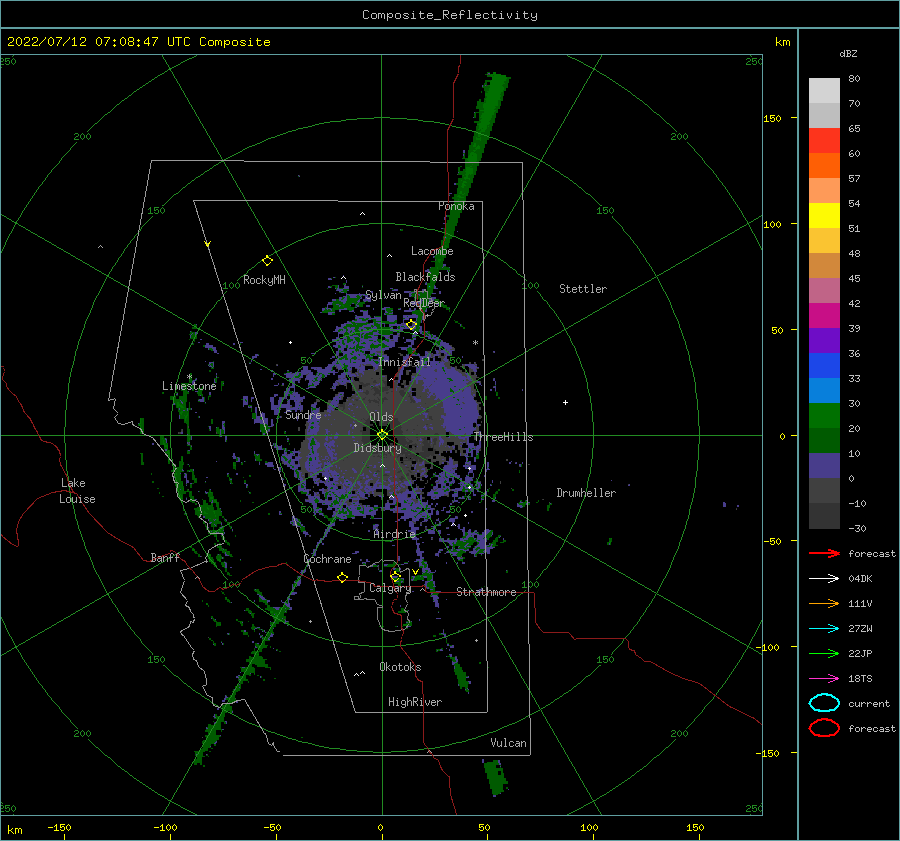Click the red forecast arrow legend icon
The image size is (900, 841).
click(x=824, y=553)
